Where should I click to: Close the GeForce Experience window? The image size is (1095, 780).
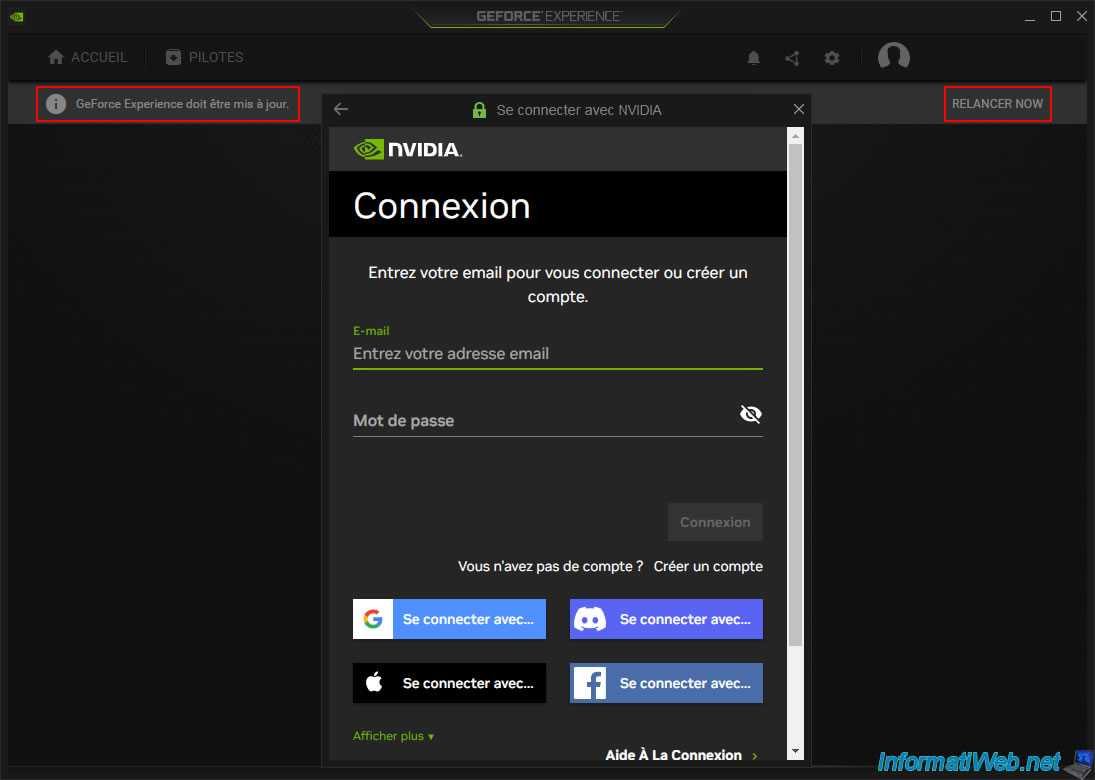pos(1082,17)
